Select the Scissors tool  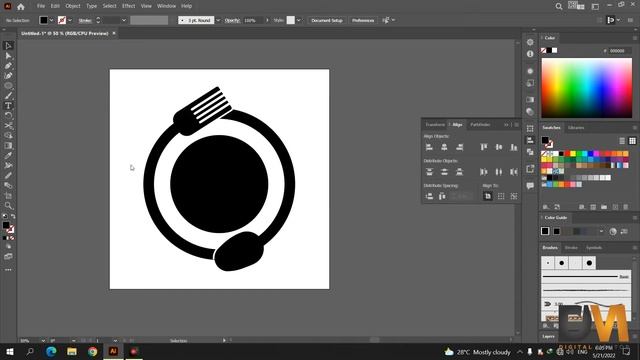click(8, 126)
